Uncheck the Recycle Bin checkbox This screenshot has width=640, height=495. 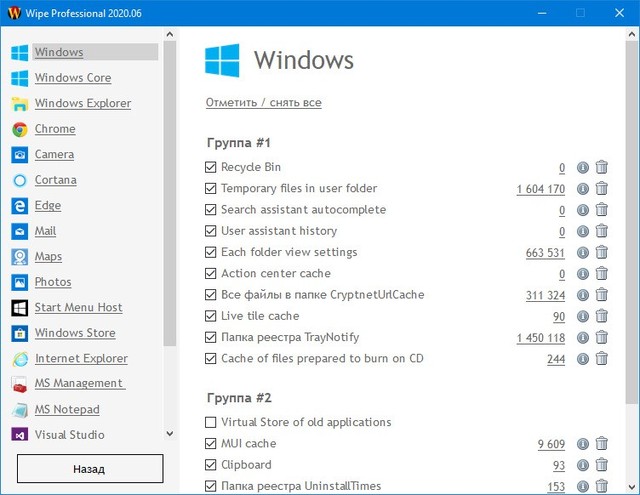pos(210,168)
